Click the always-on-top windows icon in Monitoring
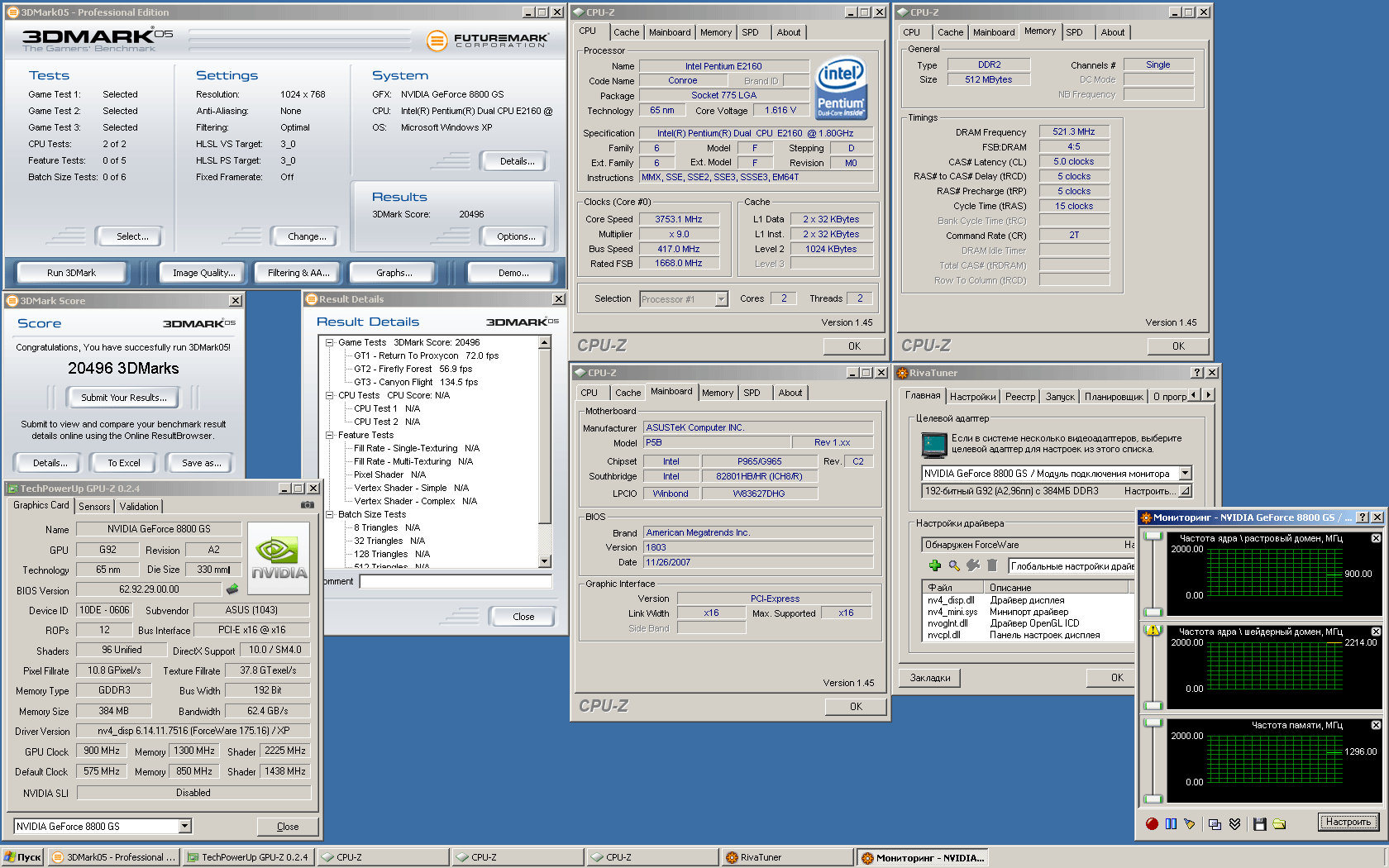The image size is (1389, 868). (x=1215, y=823)
